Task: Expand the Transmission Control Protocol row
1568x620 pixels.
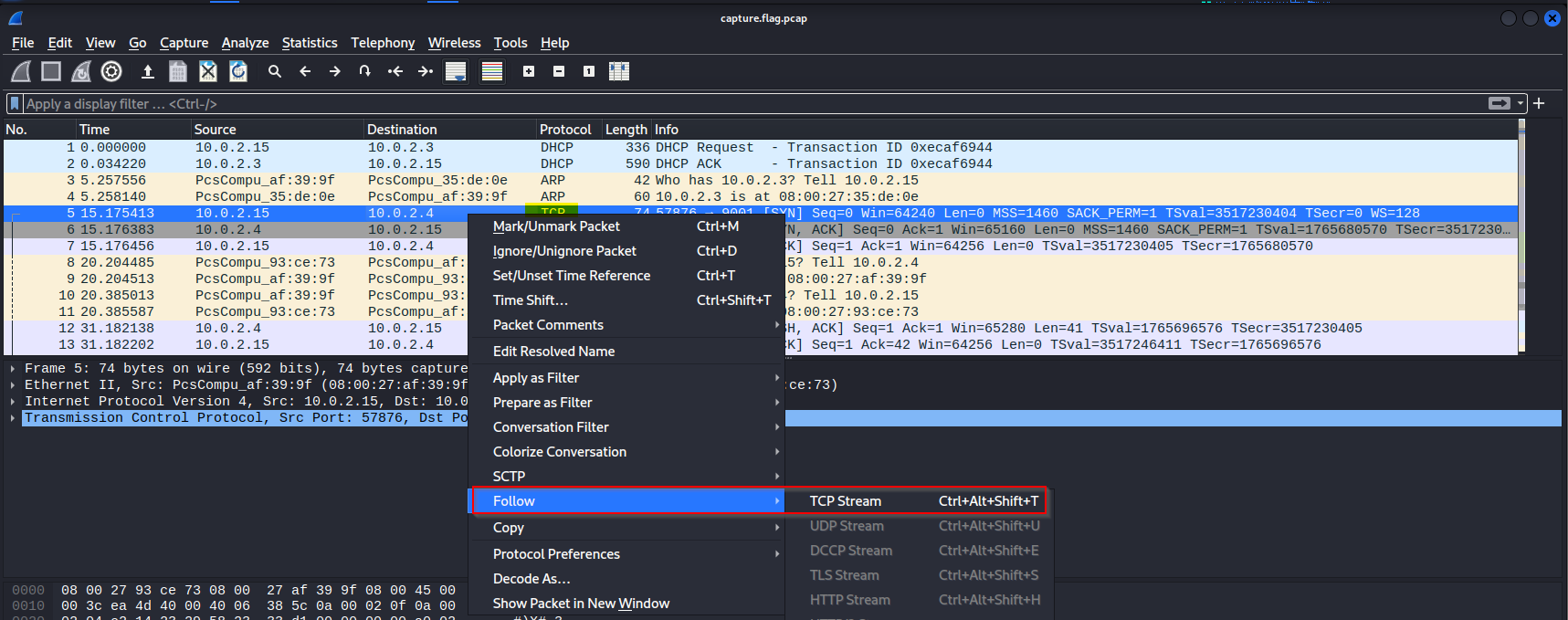Action: (13, 418)
